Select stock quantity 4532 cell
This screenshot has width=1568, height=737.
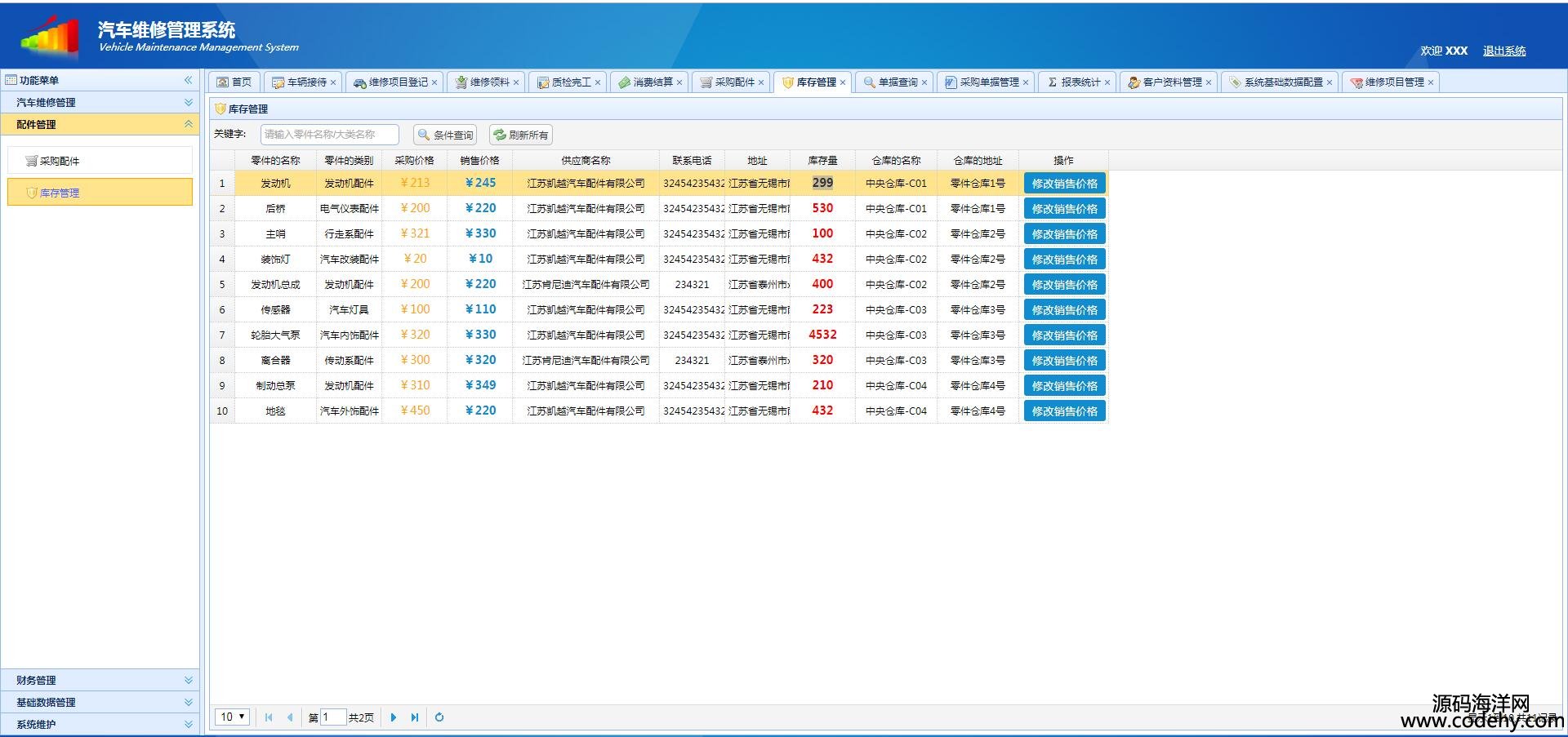click(x=822, y=335)
